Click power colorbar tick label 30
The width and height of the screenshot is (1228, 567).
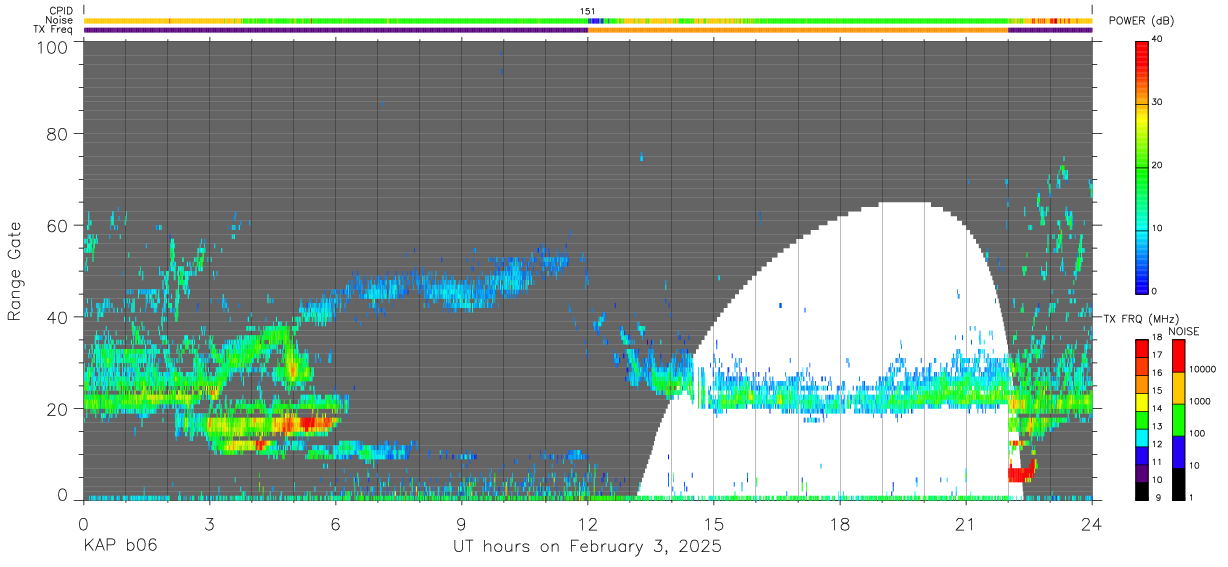point(1158,103)
